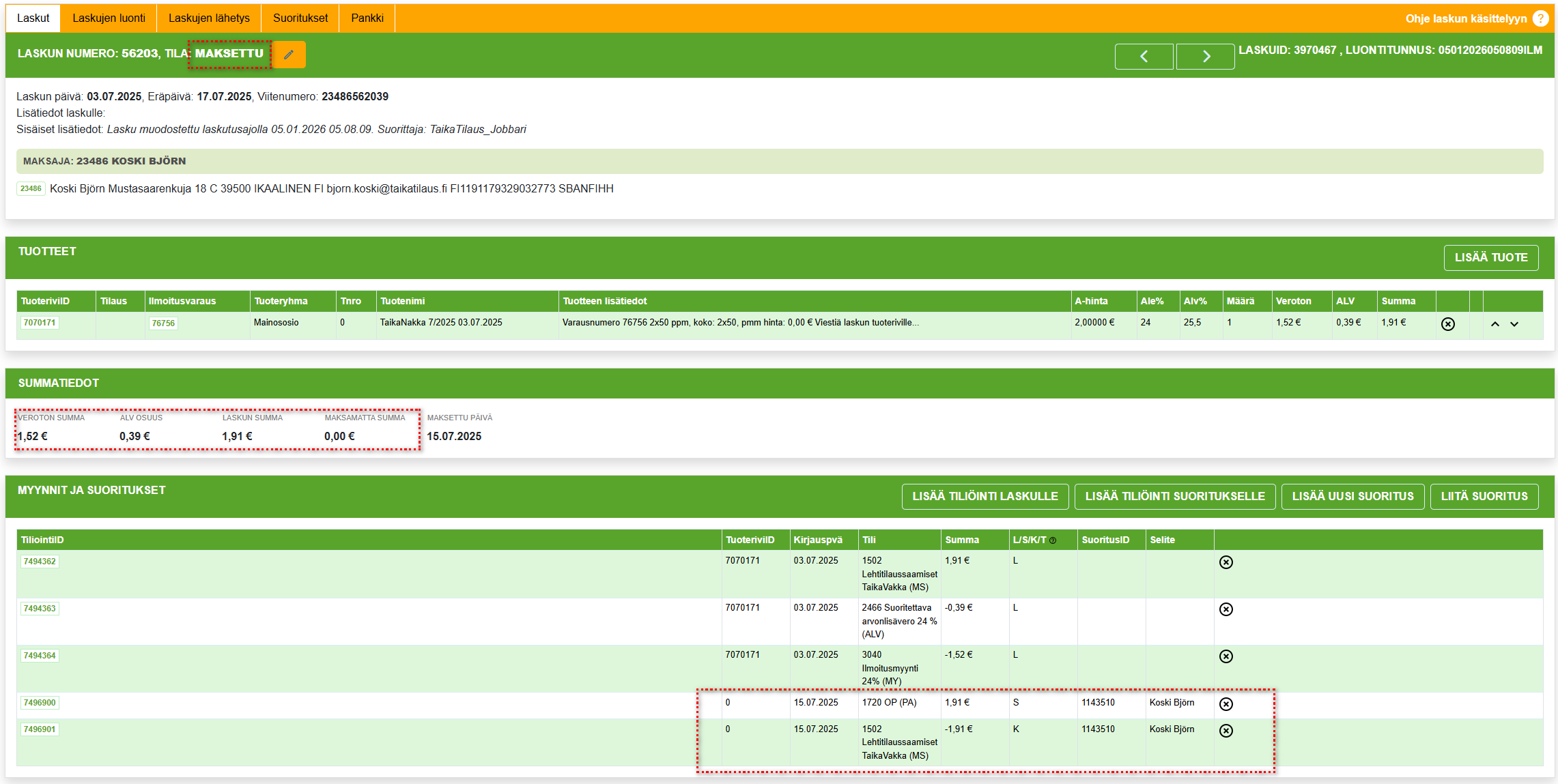
Task: Open customer ID 23486 link
Action: (31, 189)
